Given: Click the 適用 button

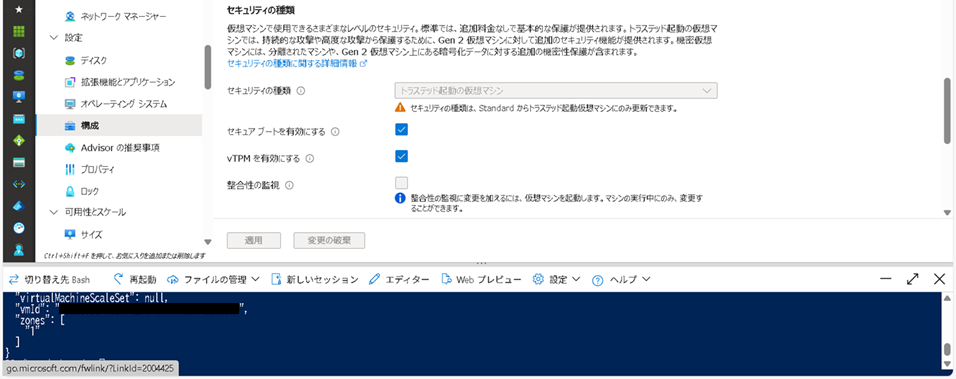Looking at the screenshot, I should pos(254,240).
